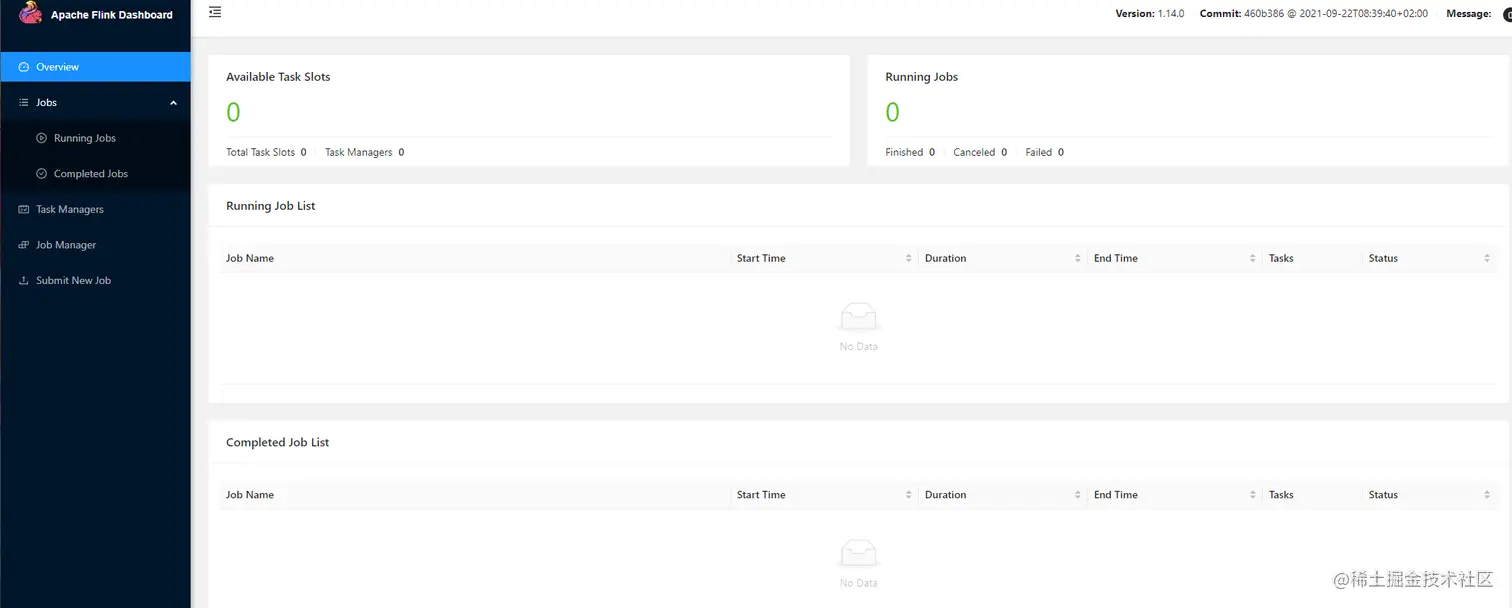Click the Canceled jobs count label

point(974,153)
